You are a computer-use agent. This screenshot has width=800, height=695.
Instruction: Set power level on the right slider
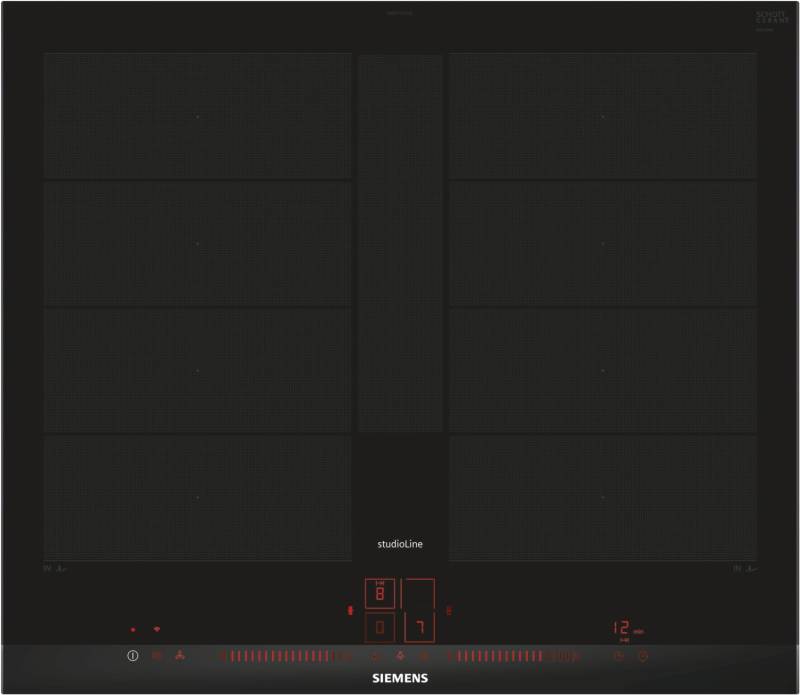(514, 656)
